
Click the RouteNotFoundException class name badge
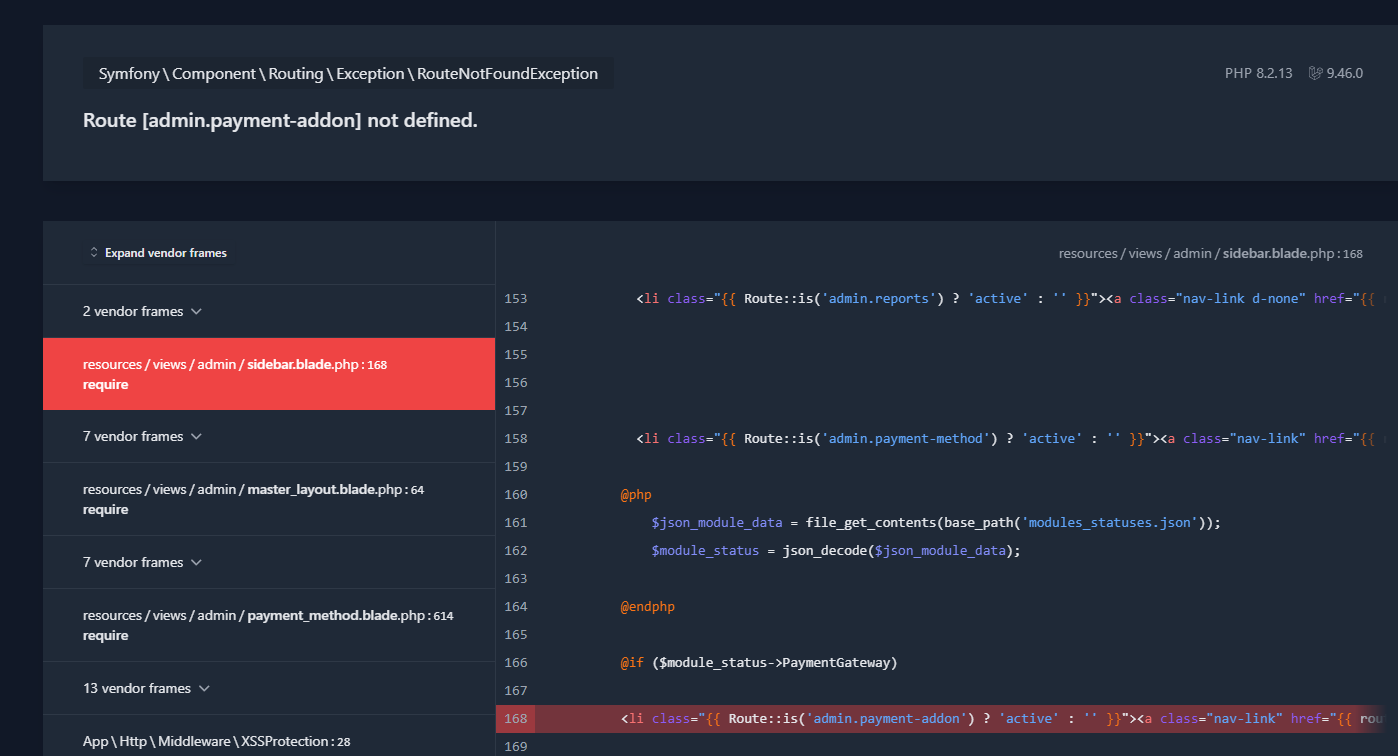[x=348, y=74]
